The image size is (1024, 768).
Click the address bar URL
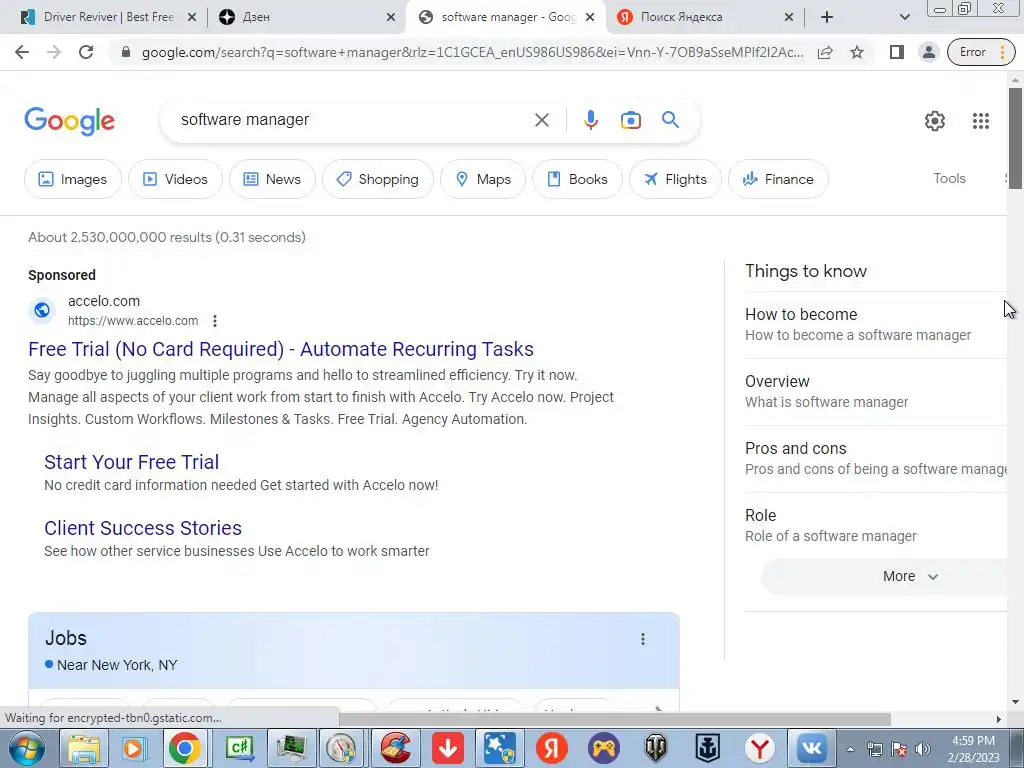pos(472,52)
